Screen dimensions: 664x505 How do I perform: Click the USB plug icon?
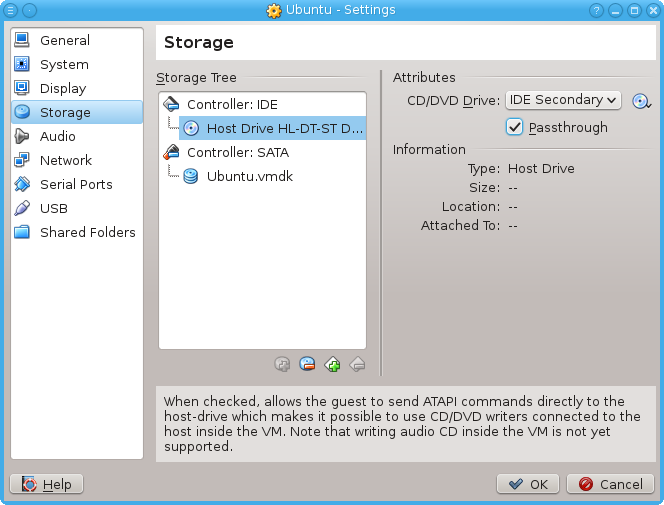click(x=22, y=208)
